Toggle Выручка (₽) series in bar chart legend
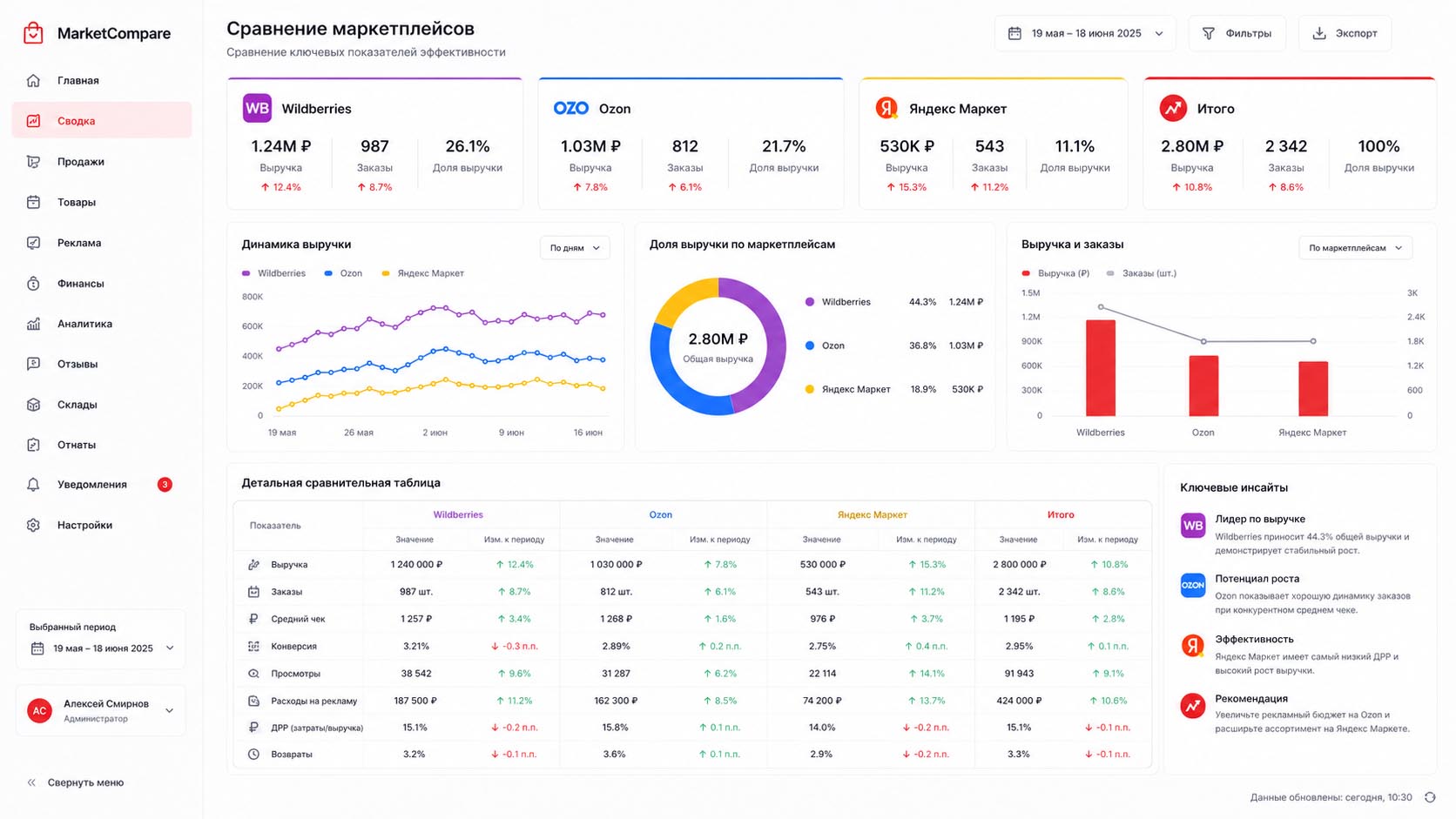 pyautogui.click(x=1055, y=273)
